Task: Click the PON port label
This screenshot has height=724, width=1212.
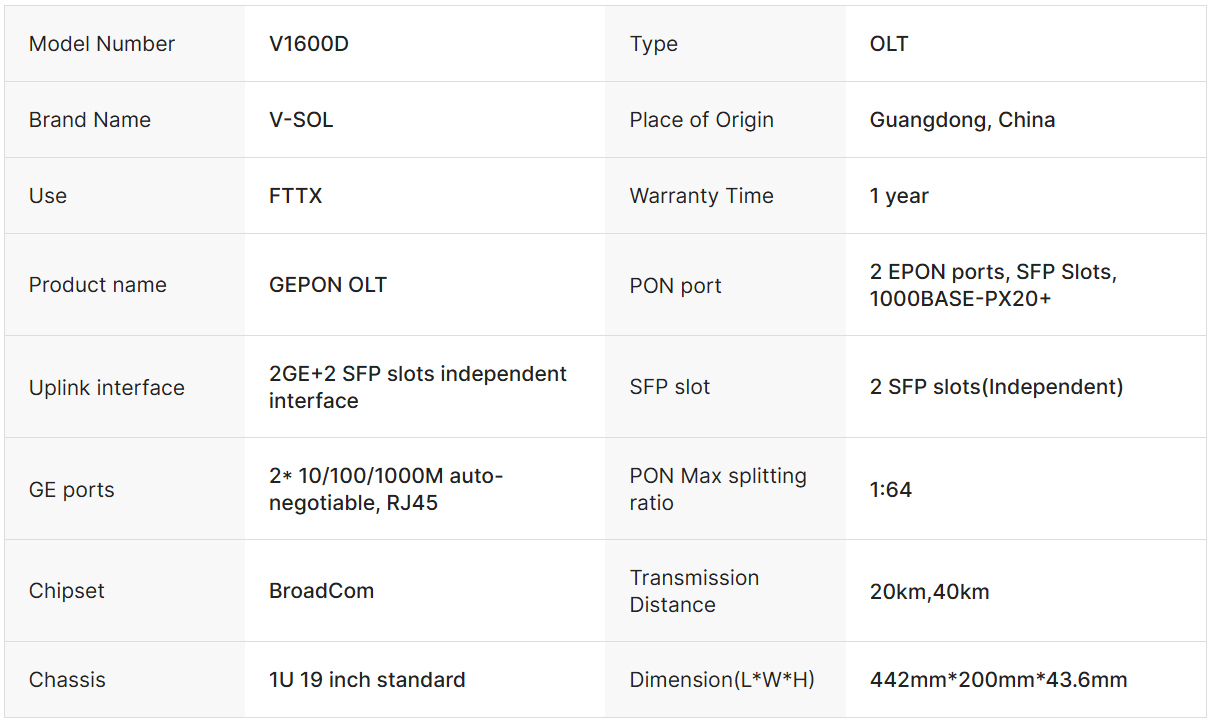Action: pyautogui.click(x=675, y=286)
